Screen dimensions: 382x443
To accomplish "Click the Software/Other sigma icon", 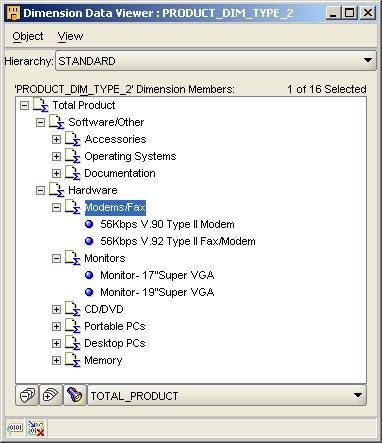I will coord(57,122).
